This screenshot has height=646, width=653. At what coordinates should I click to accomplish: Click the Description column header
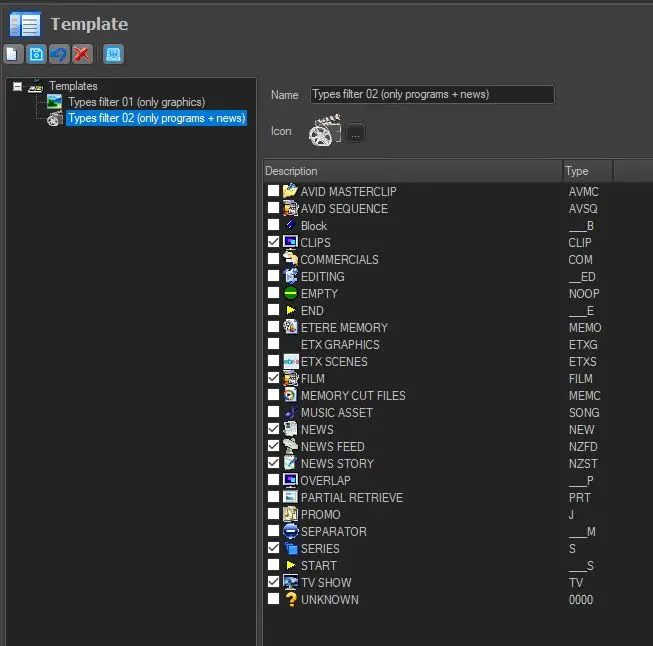tap(412, 171)
